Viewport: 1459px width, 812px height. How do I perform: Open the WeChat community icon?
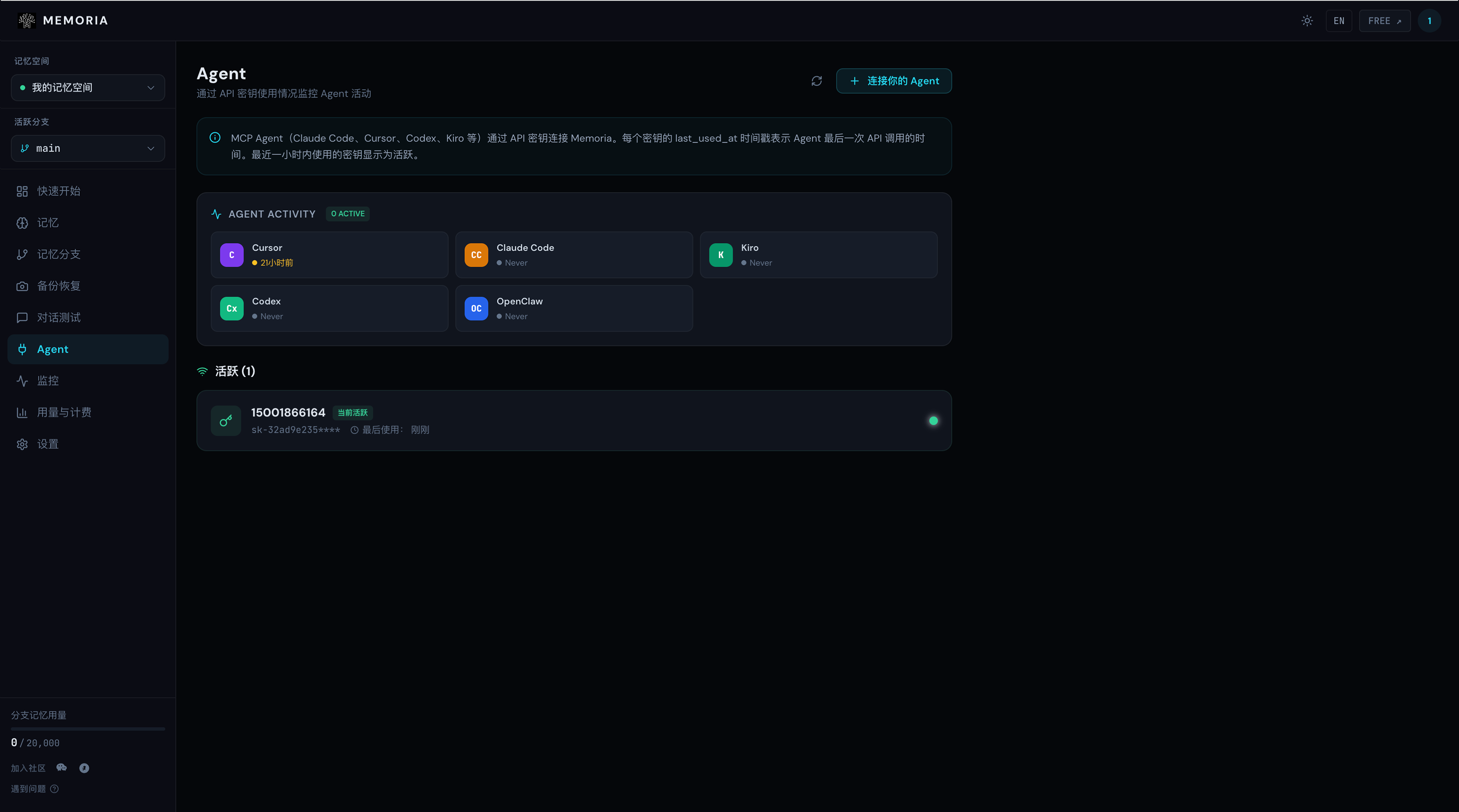(x=62, y=768)
